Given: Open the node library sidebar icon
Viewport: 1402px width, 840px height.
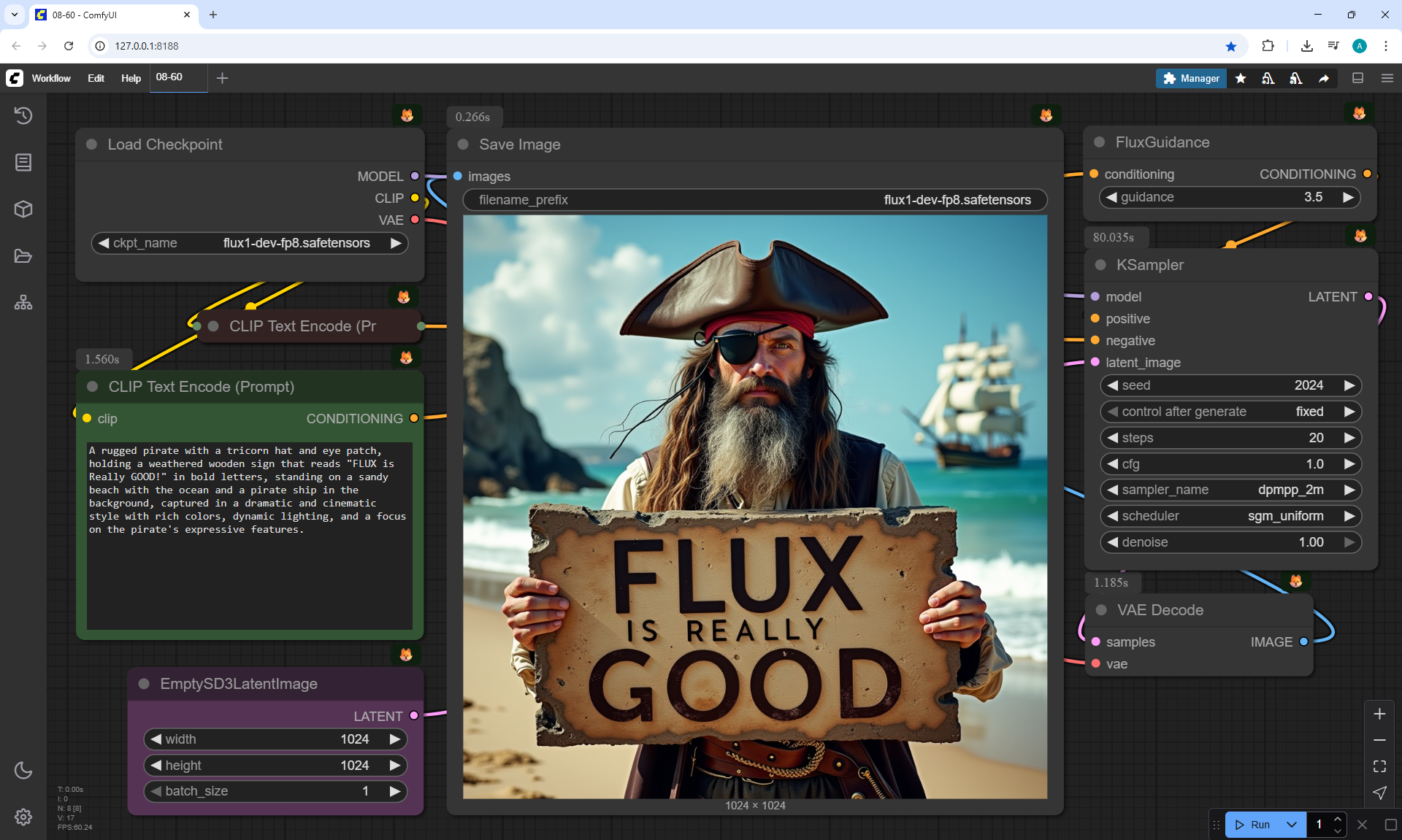Looking at the screenshot, I should pyautogui.click(x=23, y=162).
